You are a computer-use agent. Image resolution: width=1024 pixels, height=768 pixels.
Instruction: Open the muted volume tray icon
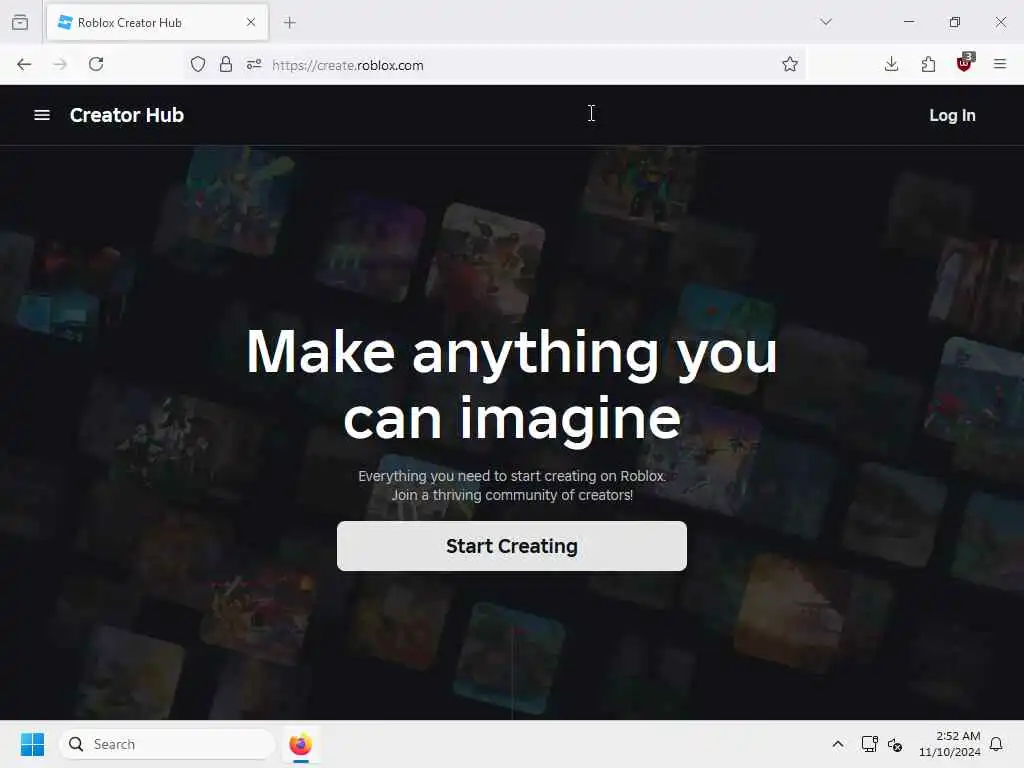coord(895,744)
